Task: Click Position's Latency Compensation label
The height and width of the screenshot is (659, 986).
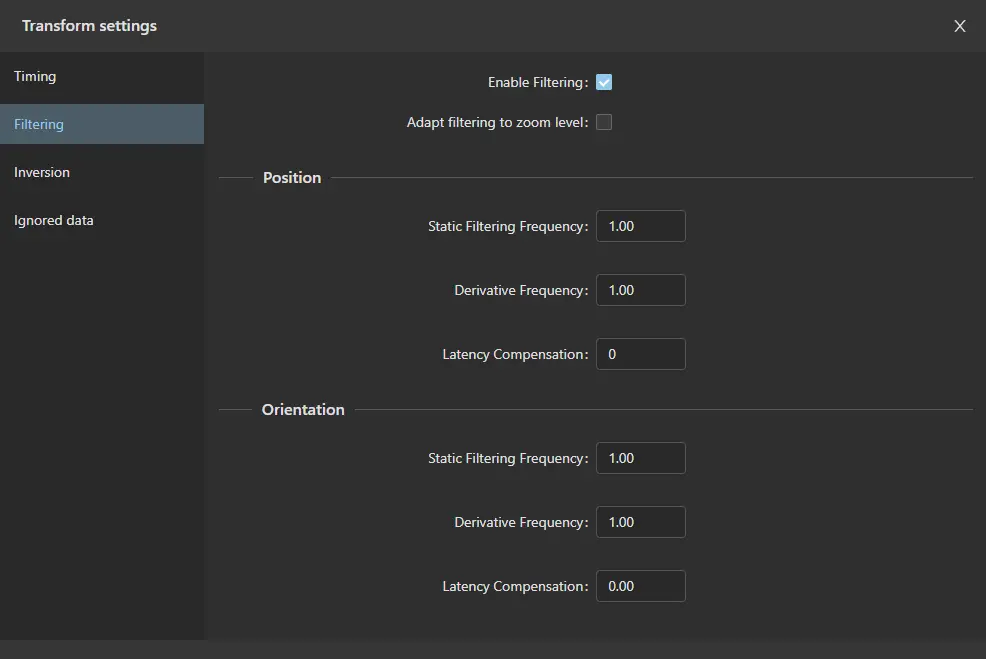Action: [x=514, y=354]
